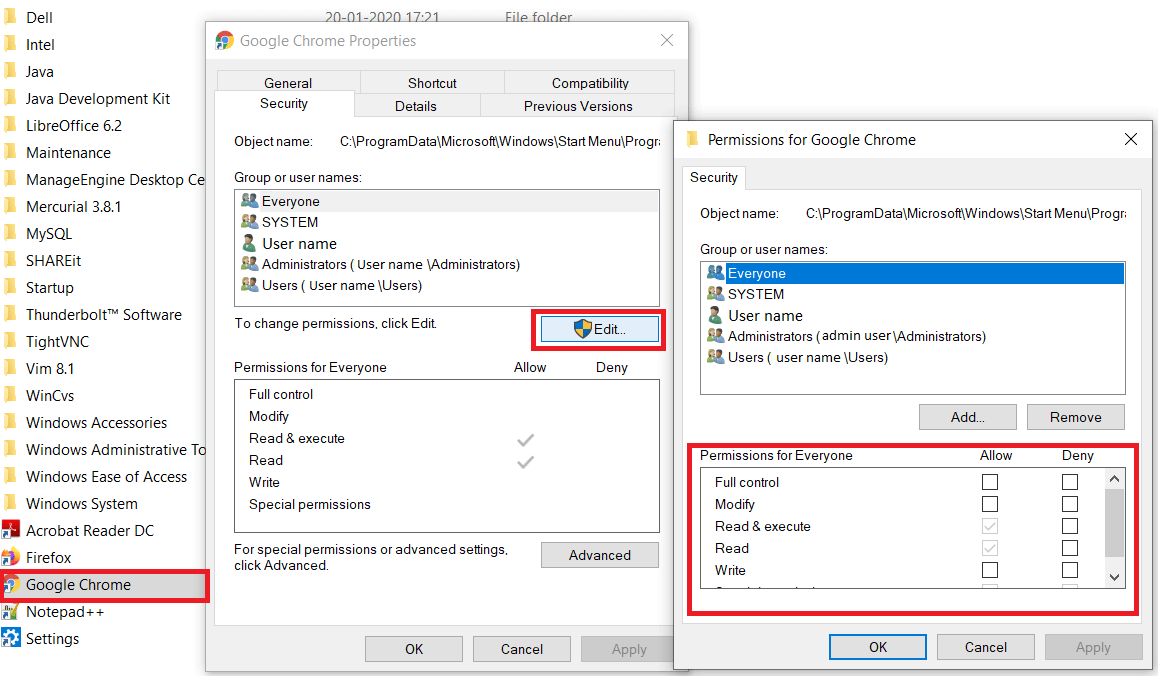Click Administrators icon in Permissions dialog
1158x676 pixels.
tap(715, 335)
